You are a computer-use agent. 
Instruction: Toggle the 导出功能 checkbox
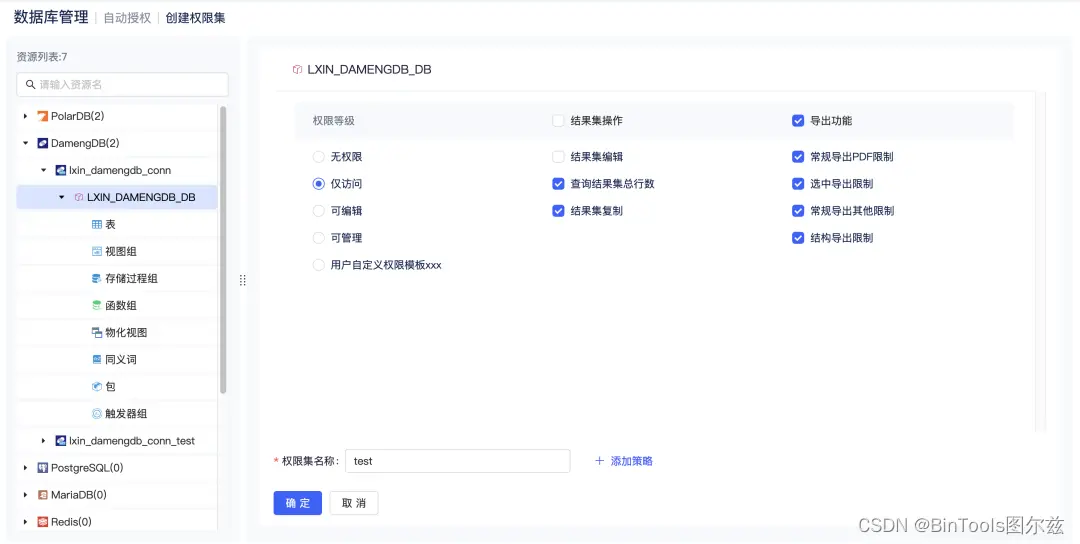pos(798,121)
